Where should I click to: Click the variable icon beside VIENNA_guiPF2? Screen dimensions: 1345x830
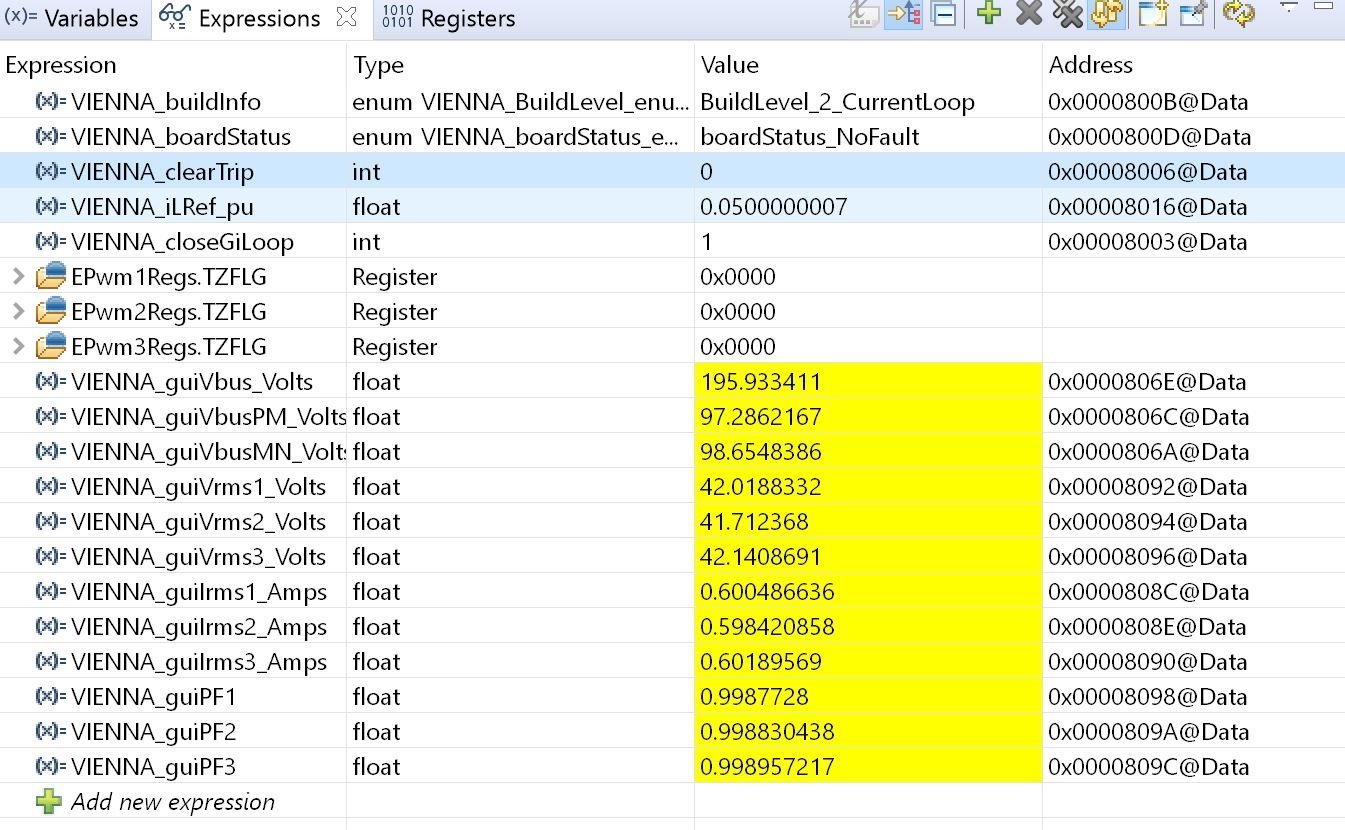[x=51, y=732]
